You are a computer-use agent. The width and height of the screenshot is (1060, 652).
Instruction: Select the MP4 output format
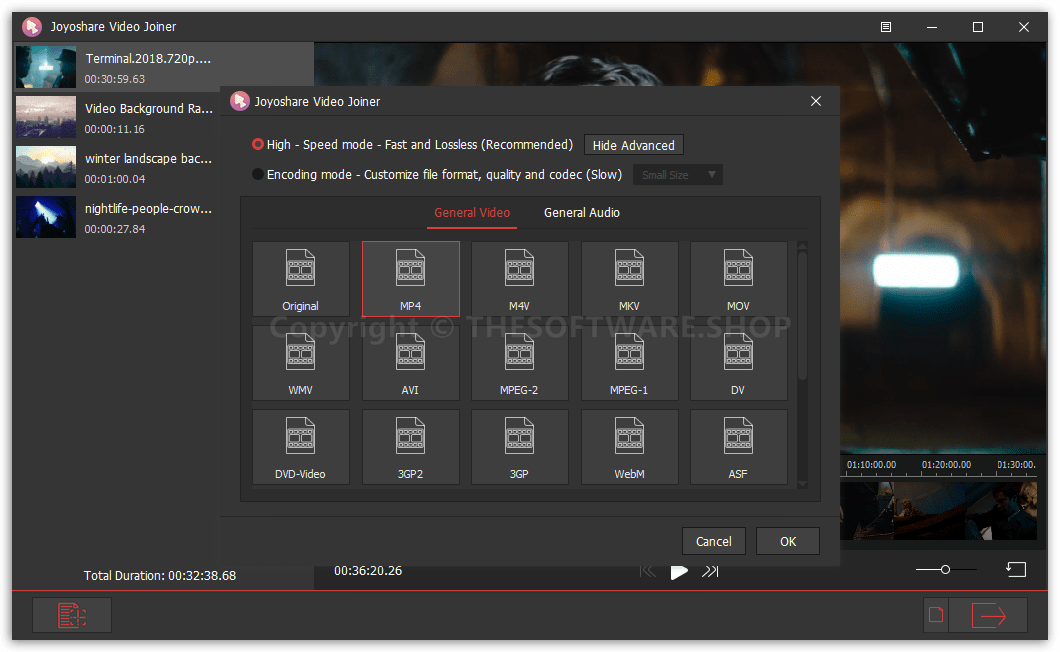pos(410,278)
